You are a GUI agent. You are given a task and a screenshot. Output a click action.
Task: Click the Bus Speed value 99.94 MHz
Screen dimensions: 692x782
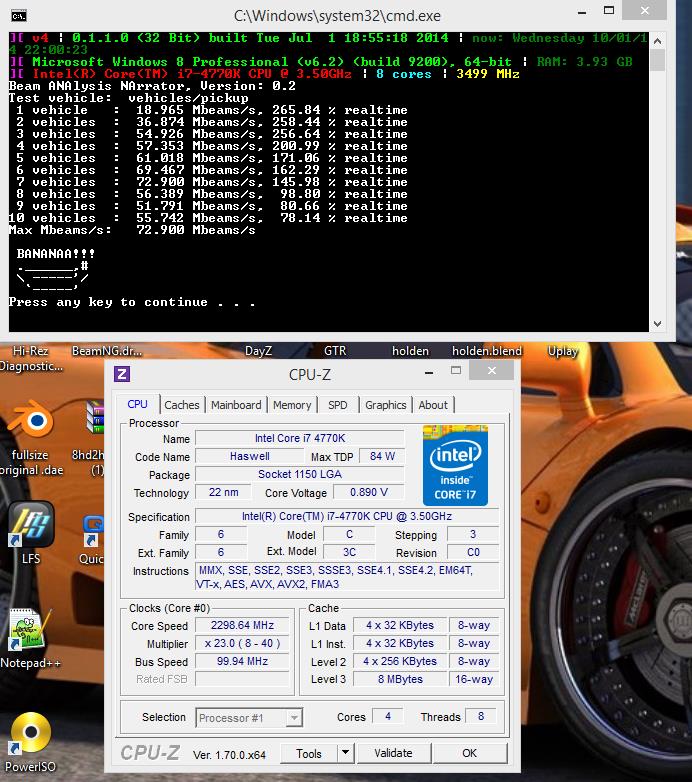pos(242,661)
